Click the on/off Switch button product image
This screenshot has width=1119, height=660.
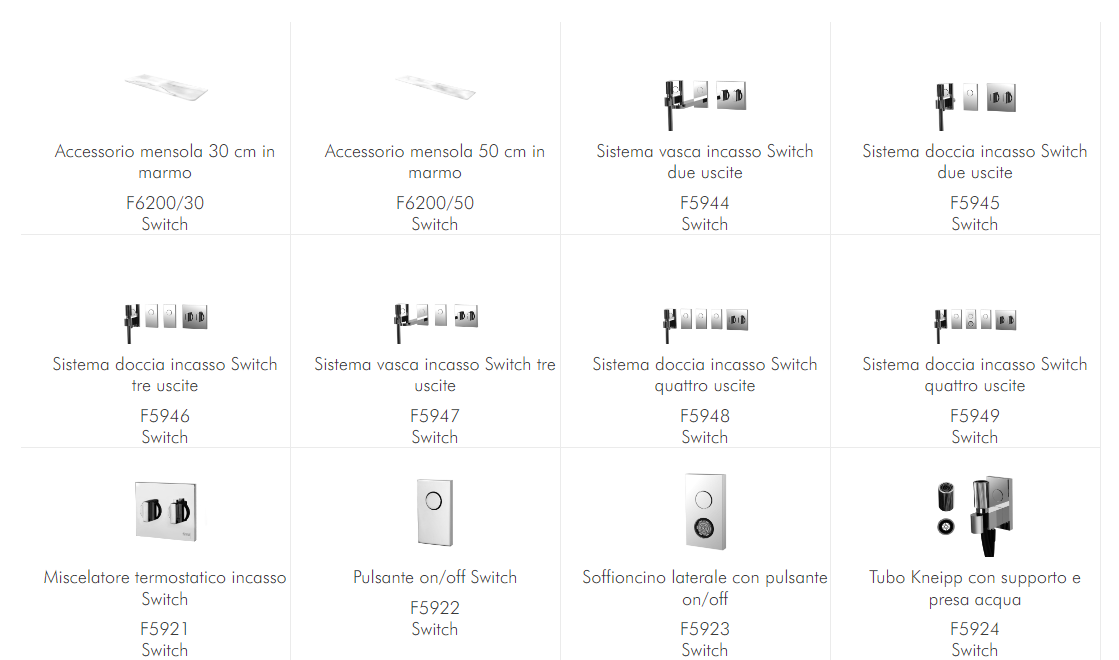tap(435, 512)
